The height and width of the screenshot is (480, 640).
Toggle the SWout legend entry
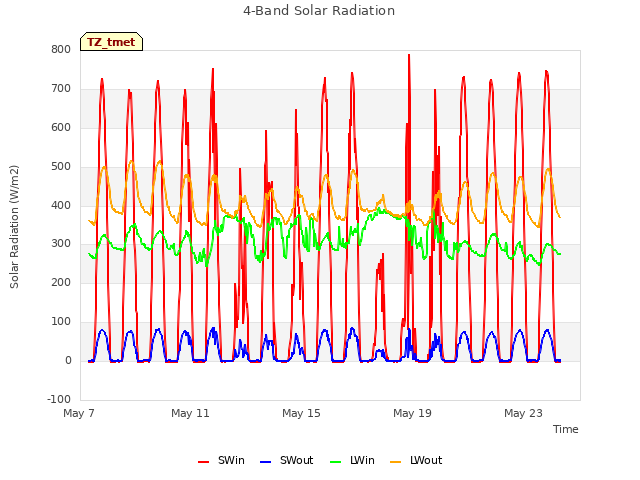coord(287,460)
